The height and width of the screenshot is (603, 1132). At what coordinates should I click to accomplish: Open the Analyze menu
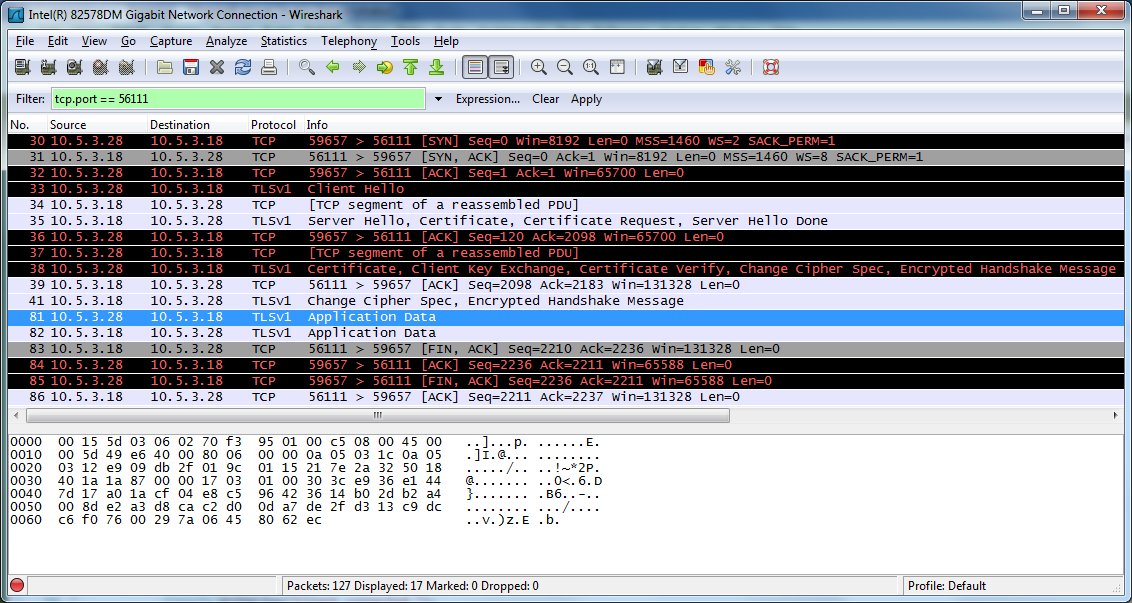(x=227, y=41)
